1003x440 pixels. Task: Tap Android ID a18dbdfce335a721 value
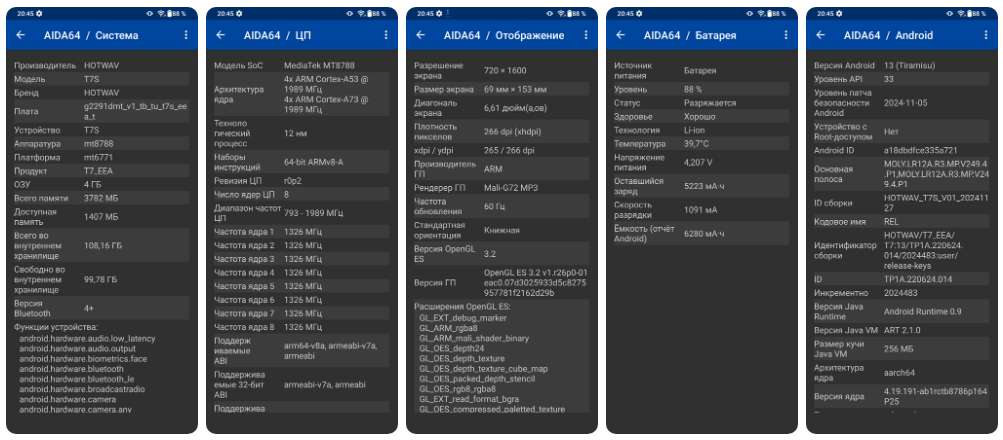[920, 150]
